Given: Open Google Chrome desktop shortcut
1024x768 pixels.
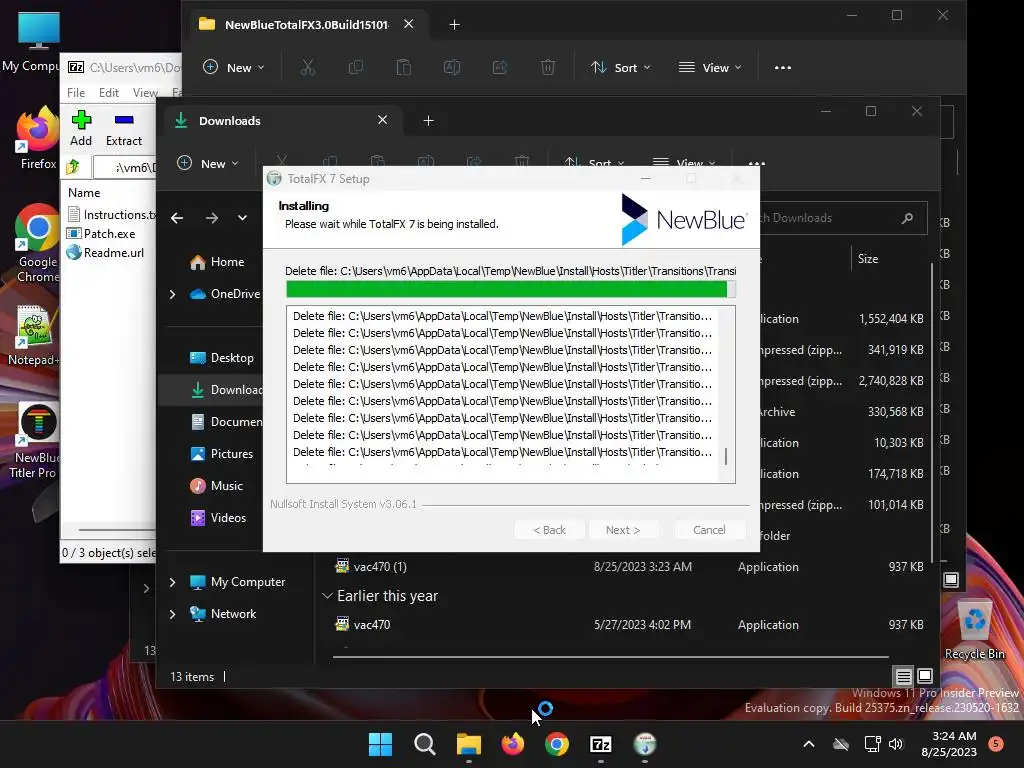Looking at the screenshot, I should click(x=38, y=244).
